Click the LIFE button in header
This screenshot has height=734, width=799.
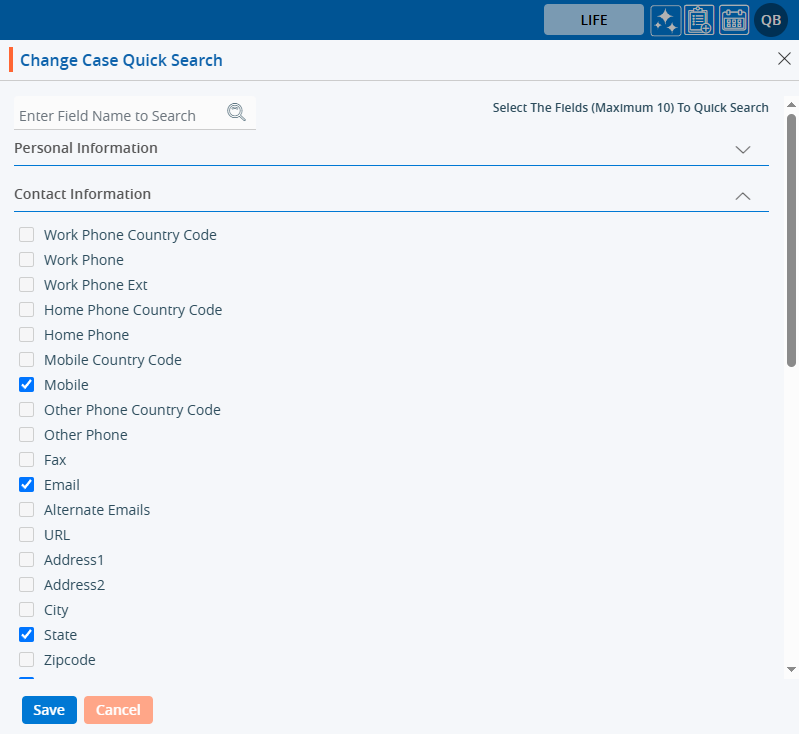coord(593,20)
